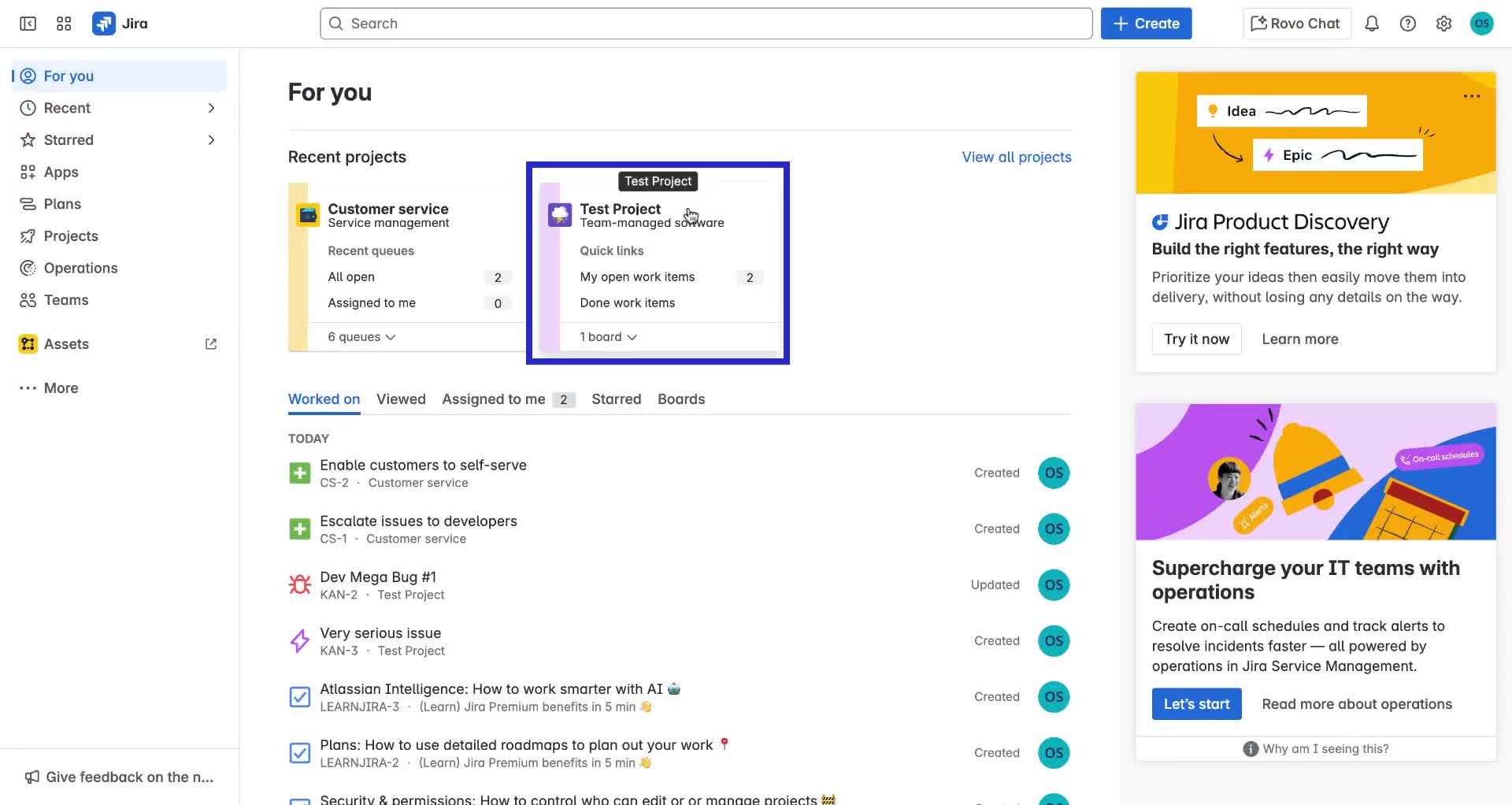Expand the Recent section chevron
This screenshot has width=1512, height=805.
tap(211, 108)
